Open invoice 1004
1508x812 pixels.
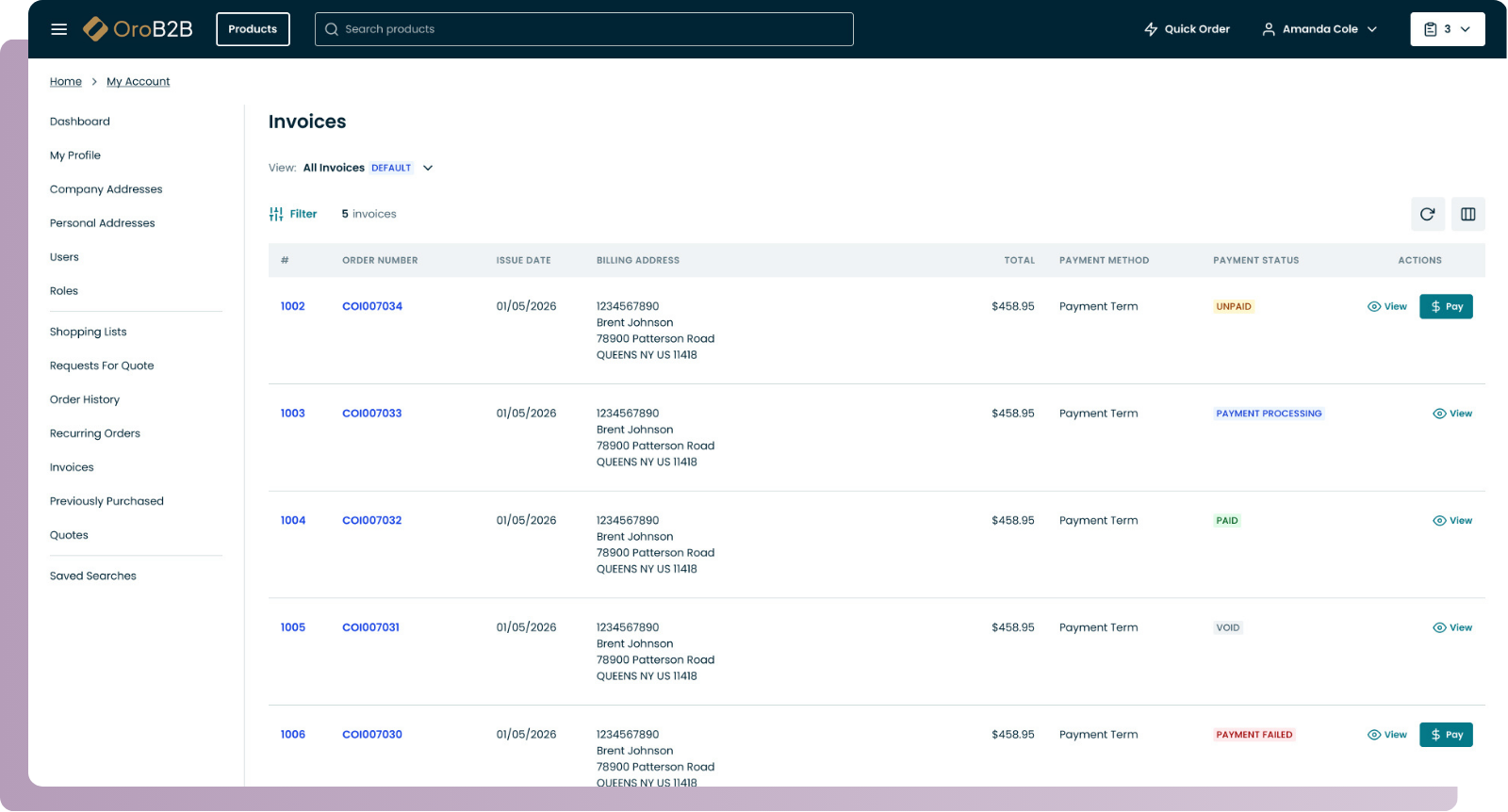[x=292, y=520]
